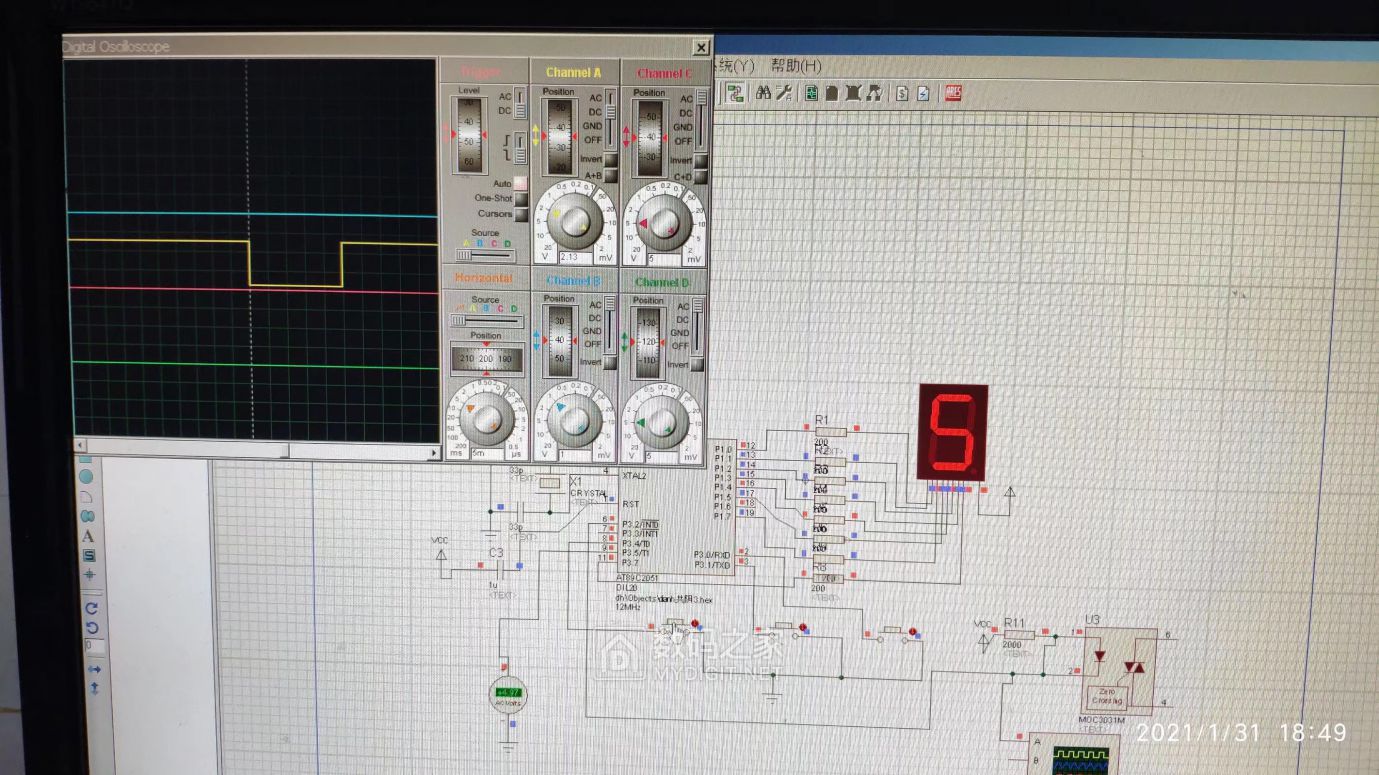Click the Horizontal Source channel slider
This screenshot has height=775, width=1379.
pyautogui.click(x=485, y=320)
